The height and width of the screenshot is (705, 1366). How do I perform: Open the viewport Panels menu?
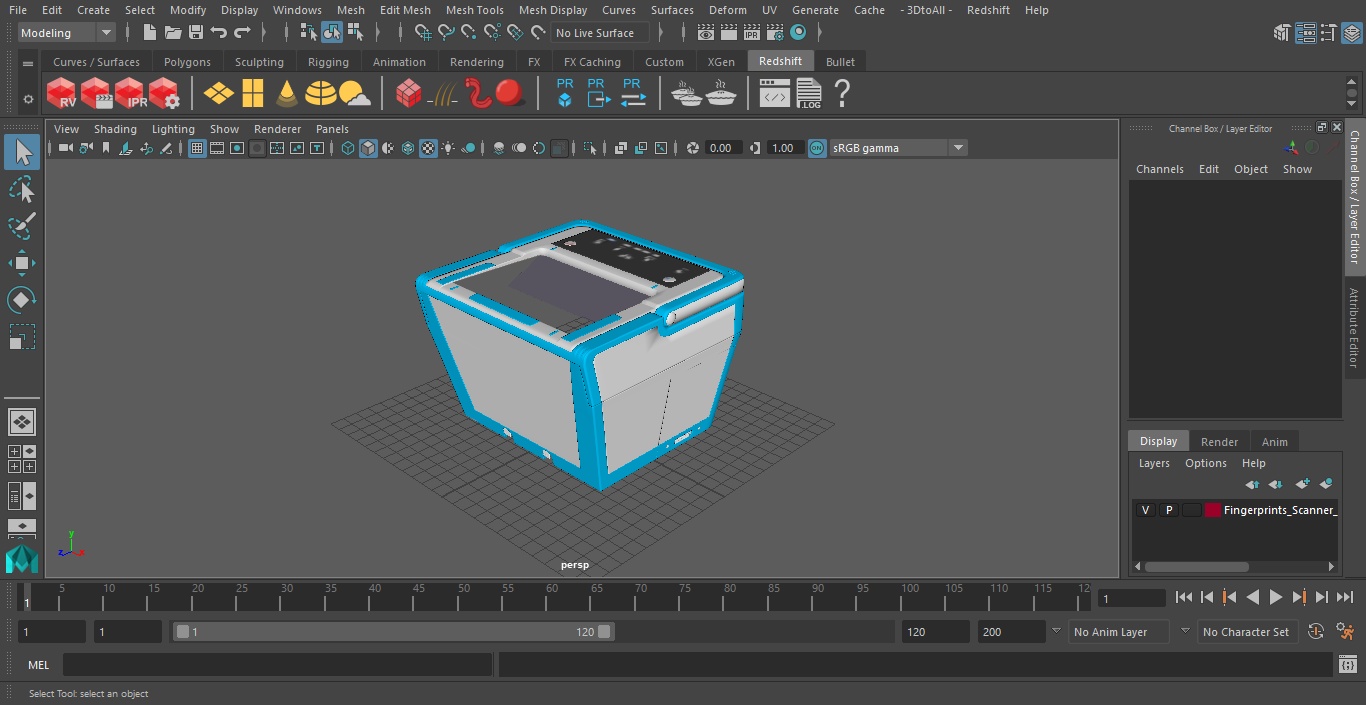tap(332, 129)
